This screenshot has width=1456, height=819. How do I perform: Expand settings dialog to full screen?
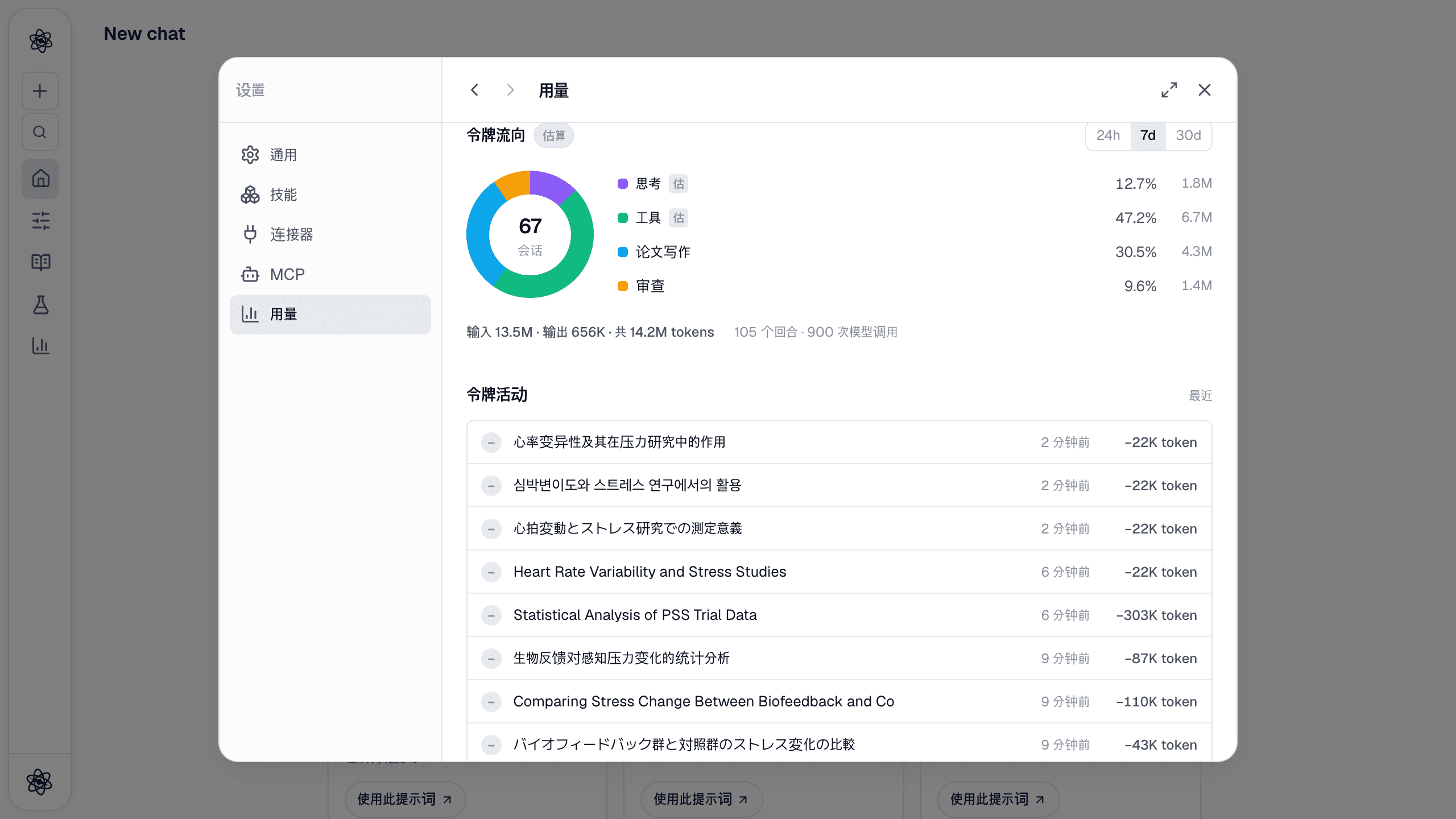coord(1169,90)
